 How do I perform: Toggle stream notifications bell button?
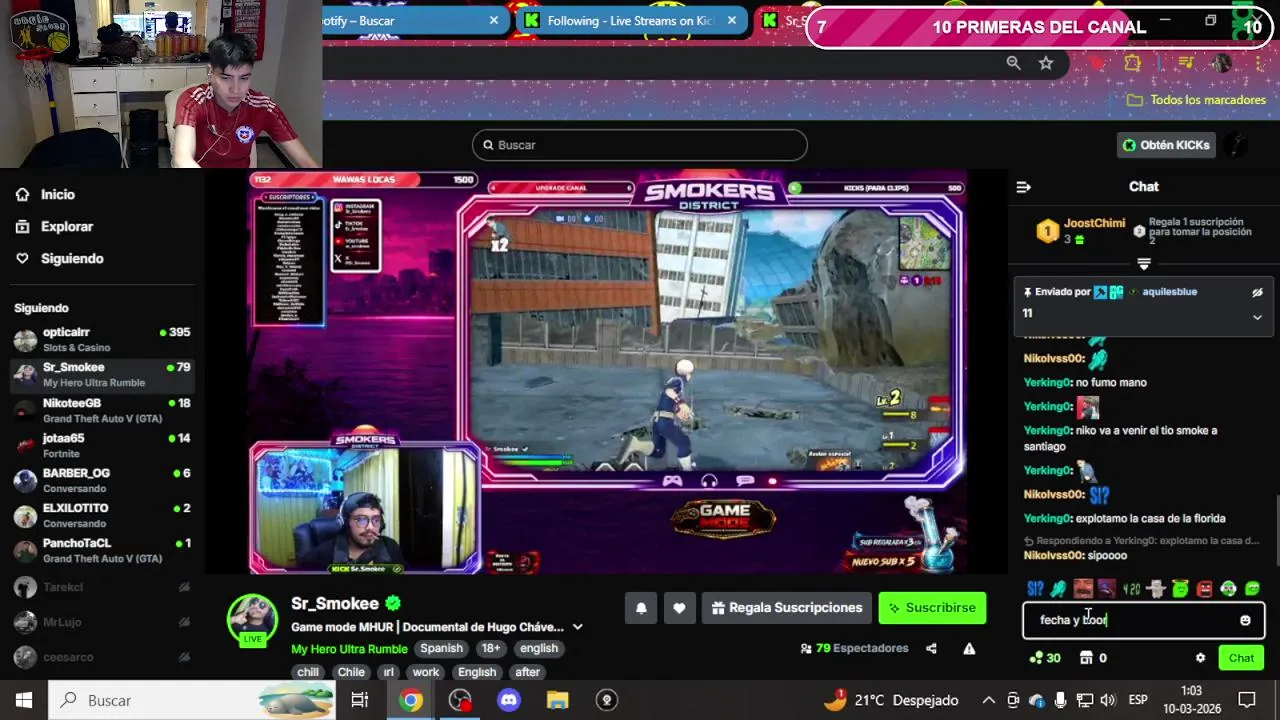point(641,608)
